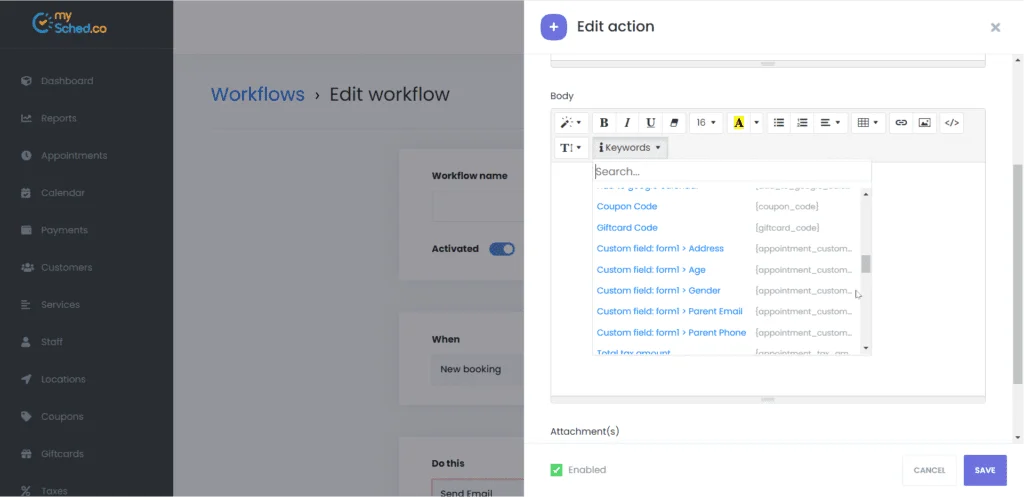
Task: Close the Edit action panel
Action: (x=995, y=27)
